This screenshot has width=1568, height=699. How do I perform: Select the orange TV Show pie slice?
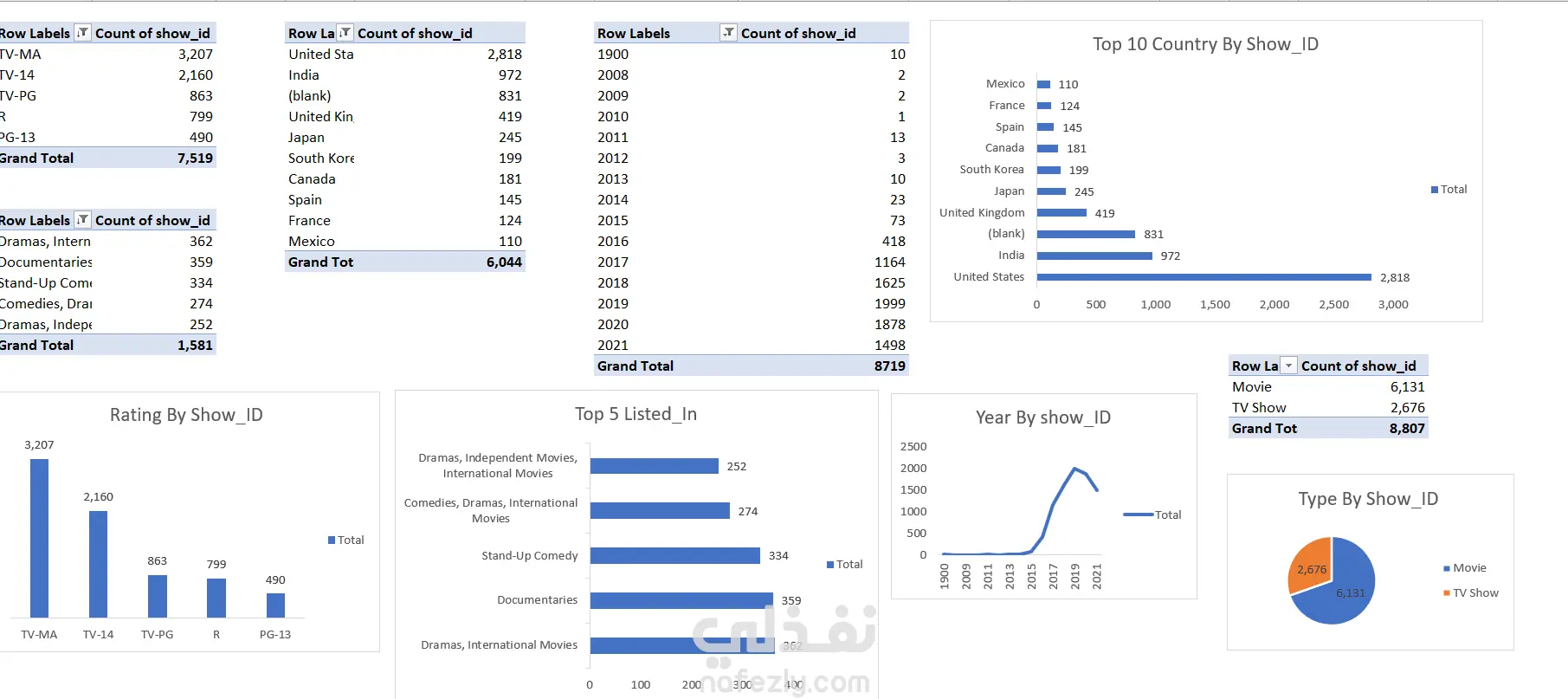(x=1312, y=561)
